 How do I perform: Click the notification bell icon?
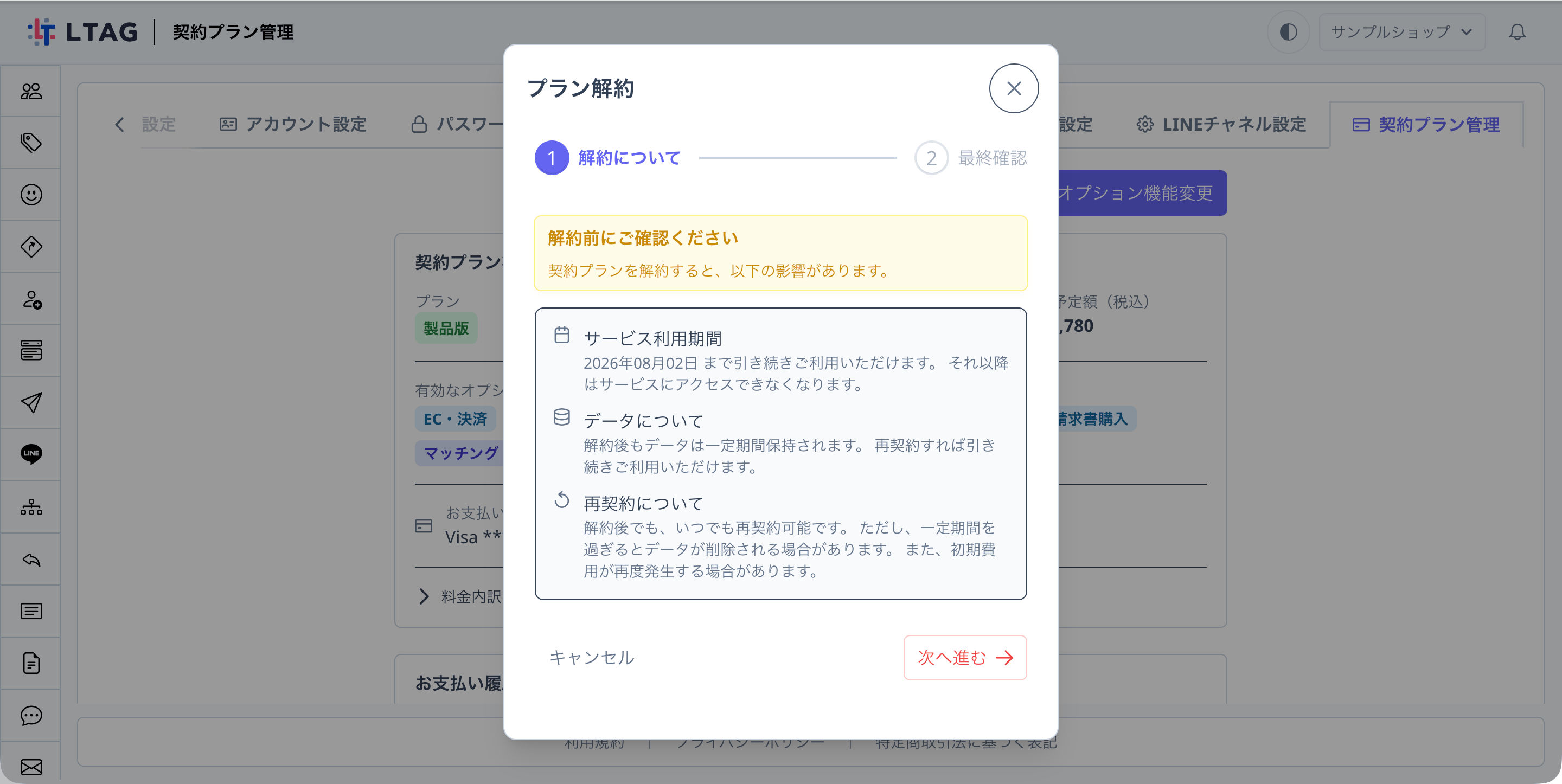pos(1517,31)
